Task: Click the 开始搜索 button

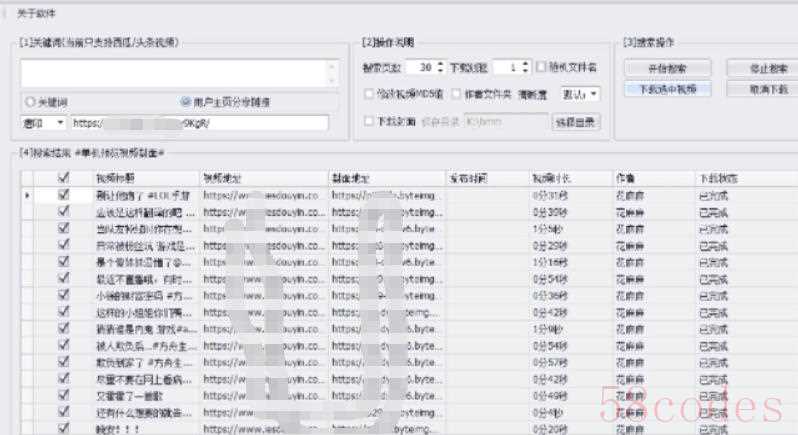Action: point(667,68)
